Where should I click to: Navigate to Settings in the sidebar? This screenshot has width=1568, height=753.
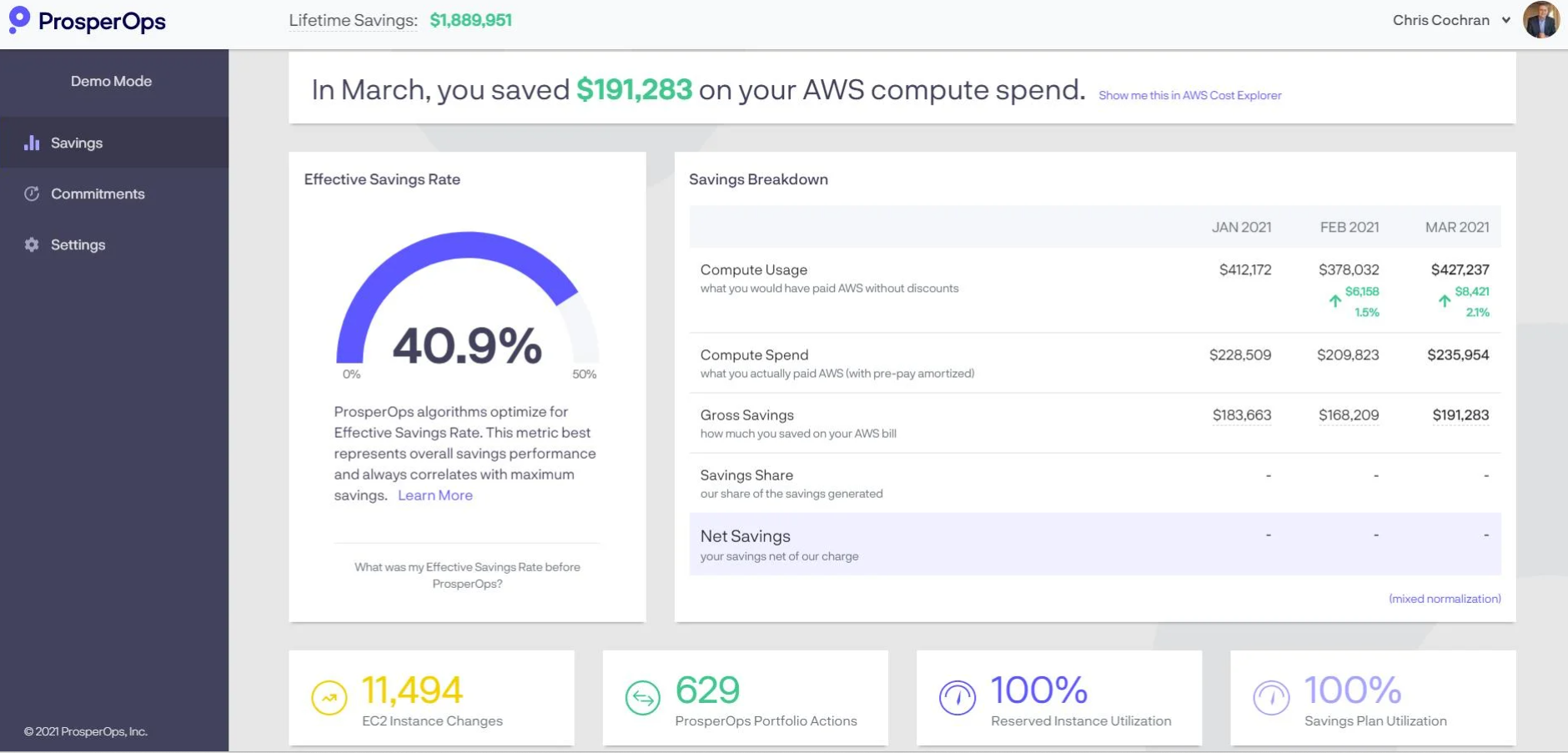78,244
